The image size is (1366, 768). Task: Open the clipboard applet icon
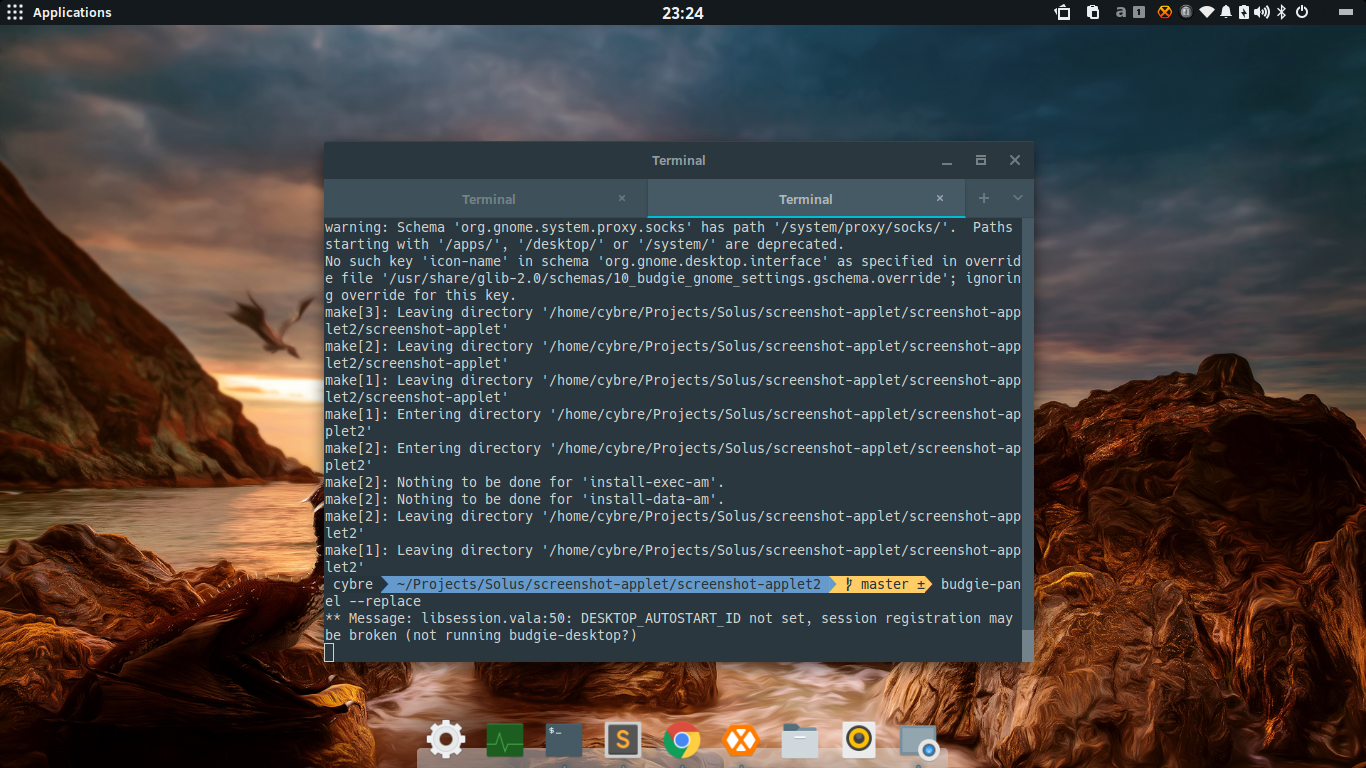pyautogui.click(x=1093, y=12)
